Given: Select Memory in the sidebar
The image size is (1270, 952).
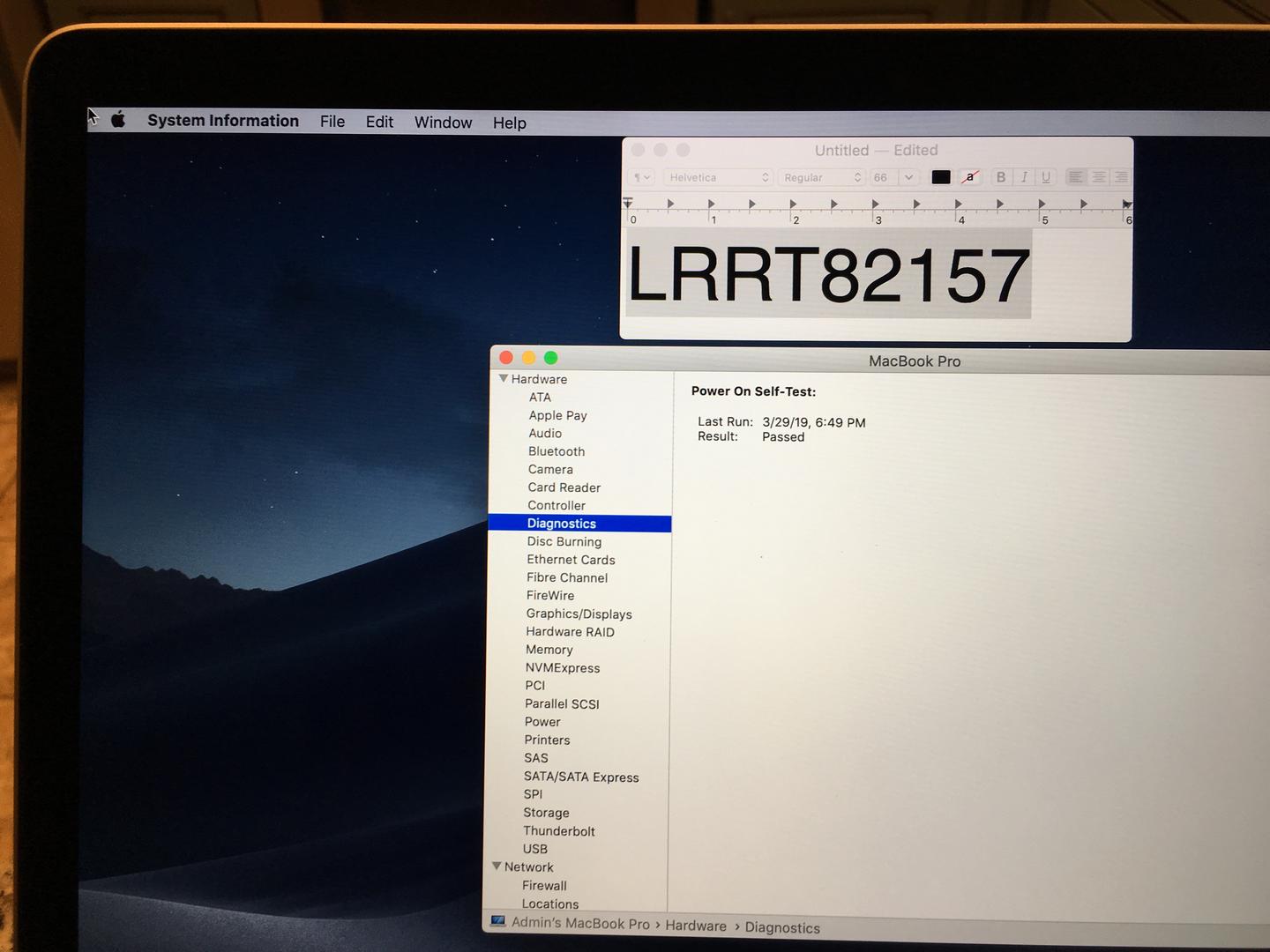Looking at the screenshot, I should pyautogui.click(x=549, y=650).
